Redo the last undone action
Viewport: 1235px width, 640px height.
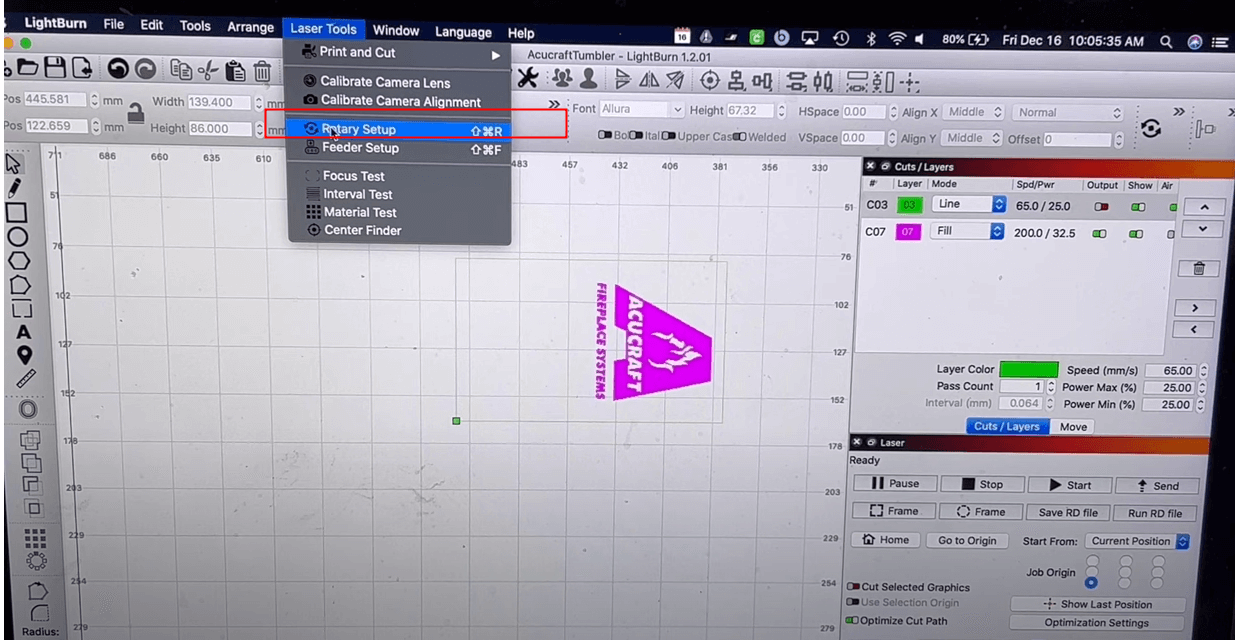(x=146, y=69)
